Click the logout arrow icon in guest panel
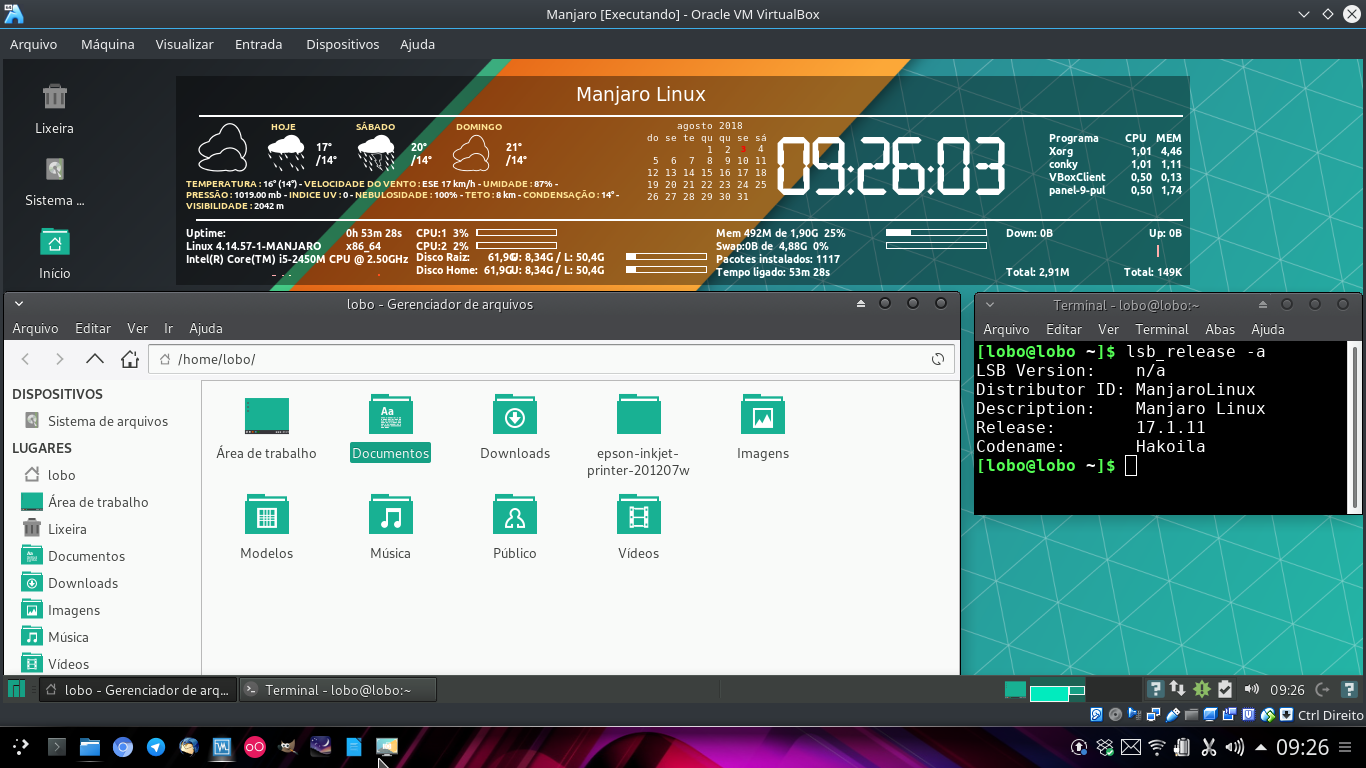 pyautogui.click(x=1323, y=689)
